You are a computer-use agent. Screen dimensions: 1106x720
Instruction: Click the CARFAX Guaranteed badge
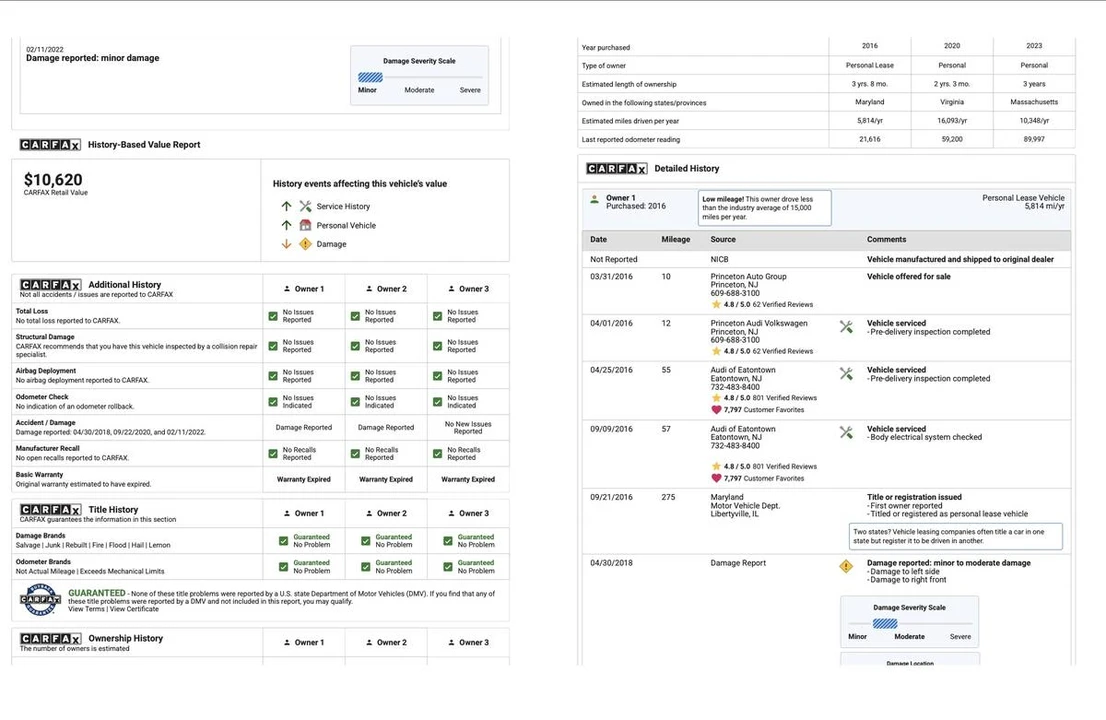click(x=41, y=599)
